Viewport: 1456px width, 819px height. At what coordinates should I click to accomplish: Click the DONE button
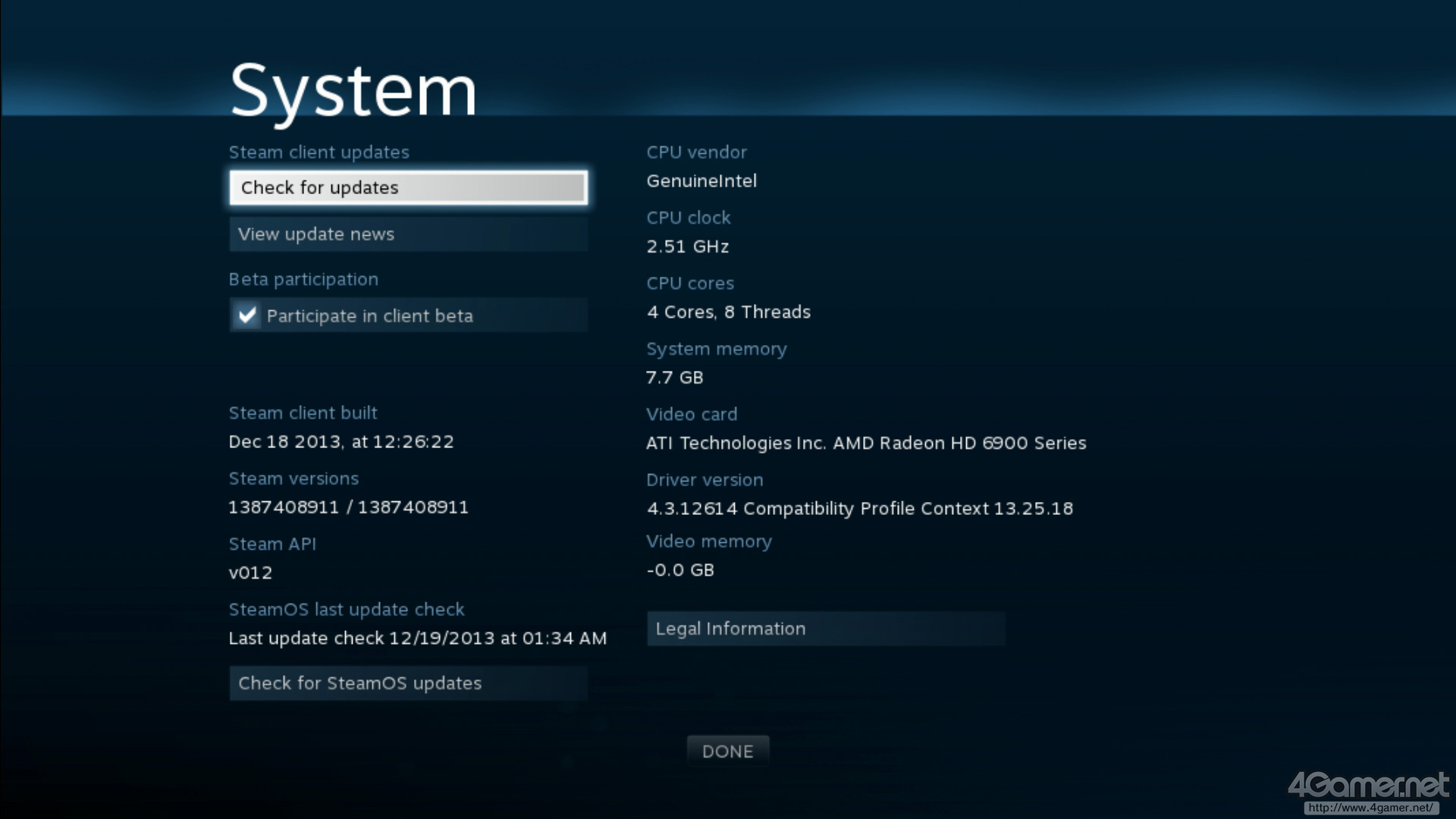click(727, 752)
